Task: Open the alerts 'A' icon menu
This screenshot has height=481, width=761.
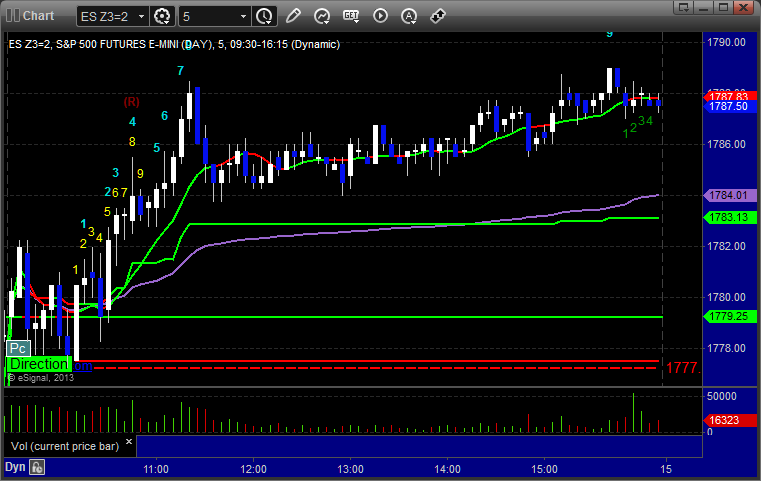Action: pyautogui.click(x=409, y=16)
